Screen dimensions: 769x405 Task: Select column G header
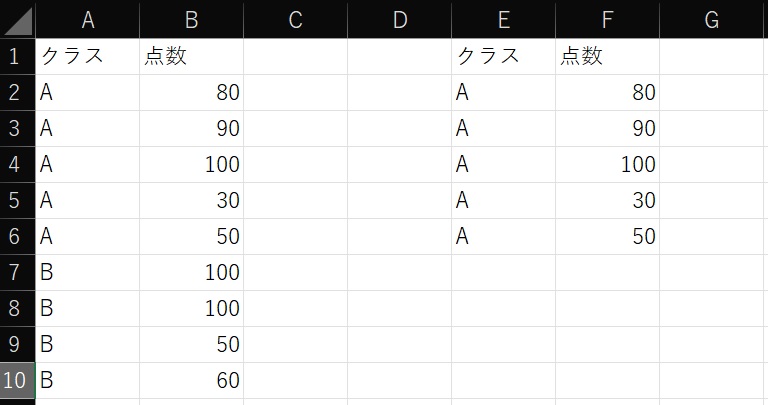point(712,19)
